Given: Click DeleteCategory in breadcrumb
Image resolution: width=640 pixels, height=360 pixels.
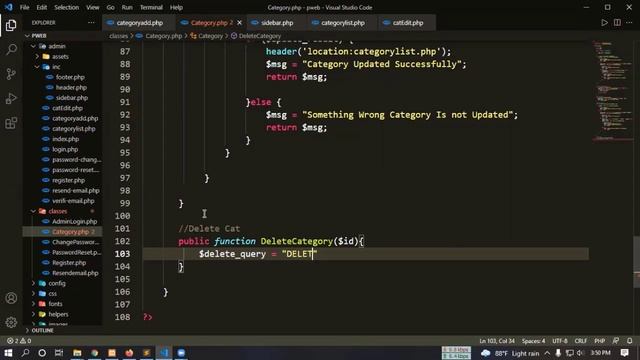Looking at the screenshot, I should pos(260,36).
